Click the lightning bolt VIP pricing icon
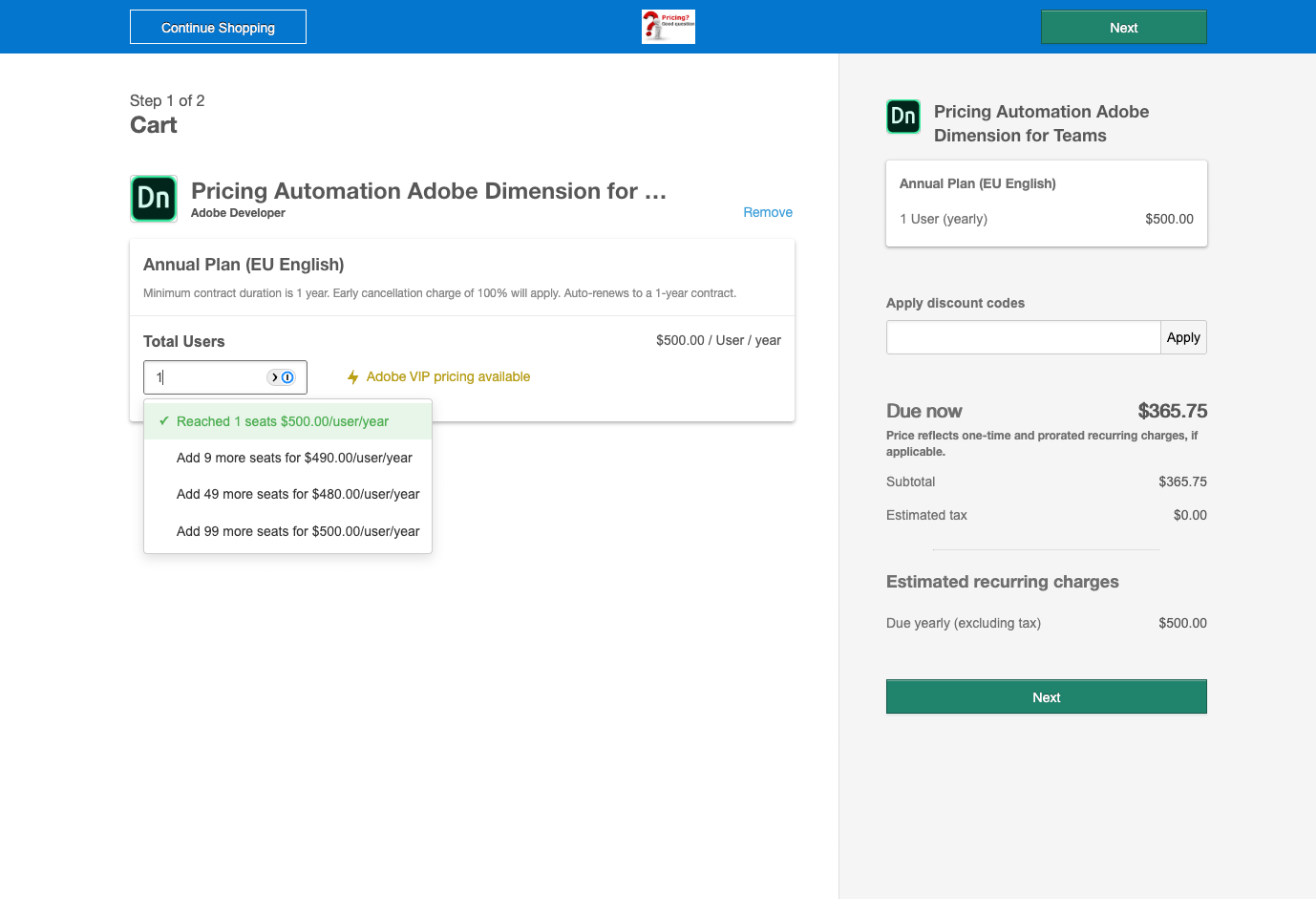The width and height of the screenshot is (1316, 899). tap(352, 377)
